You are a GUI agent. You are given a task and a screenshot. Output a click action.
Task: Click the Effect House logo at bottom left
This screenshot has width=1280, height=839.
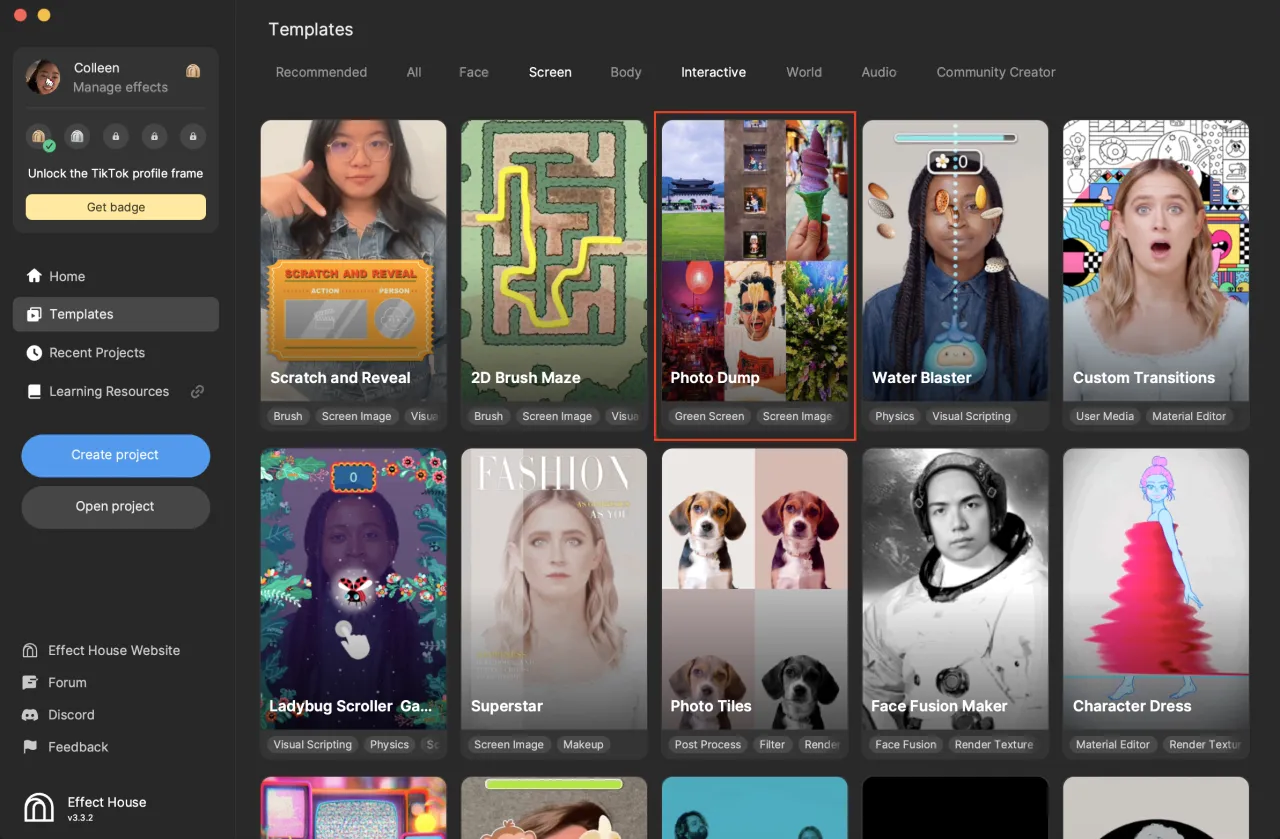pos(38,806)
